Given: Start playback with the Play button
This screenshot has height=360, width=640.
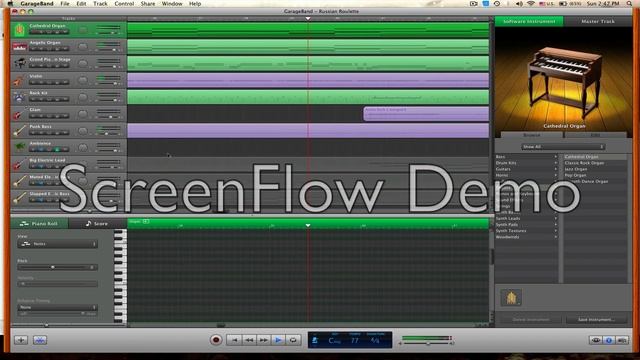Looking at the screenshot, I should [x=278, y=340].
